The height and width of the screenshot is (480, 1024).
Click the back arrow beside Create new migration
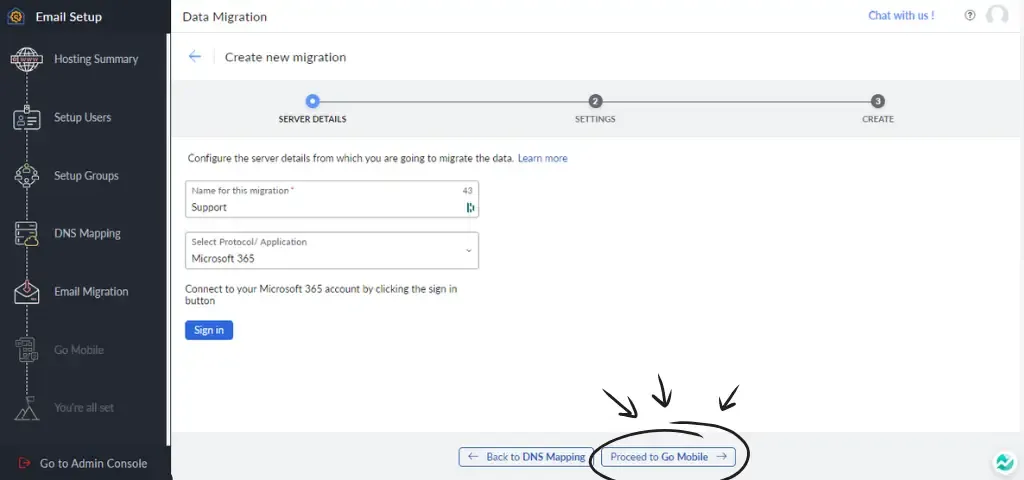tap(195, 57)
